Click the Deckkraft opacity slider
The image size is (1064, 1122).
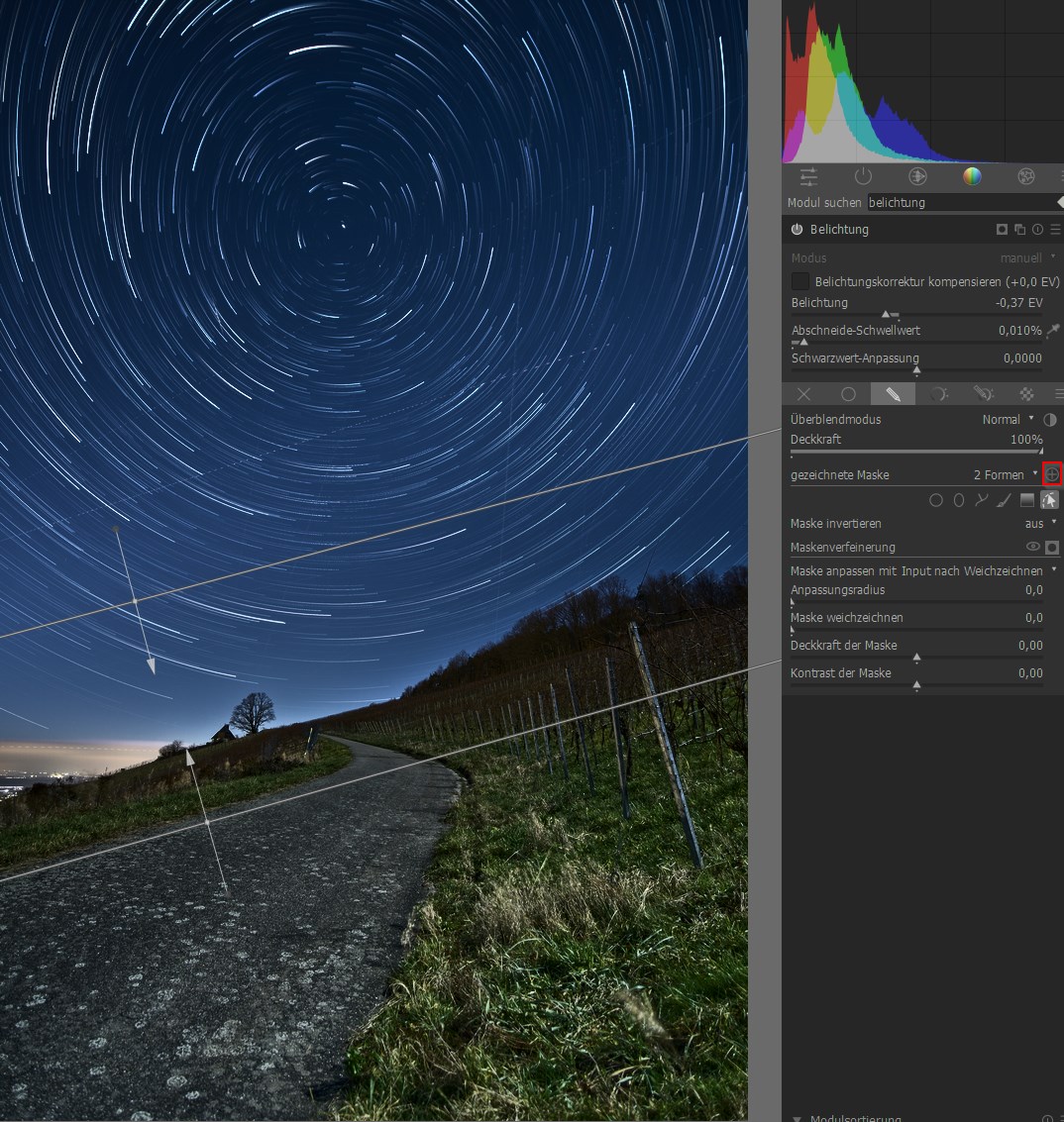[x=915, y=452]
